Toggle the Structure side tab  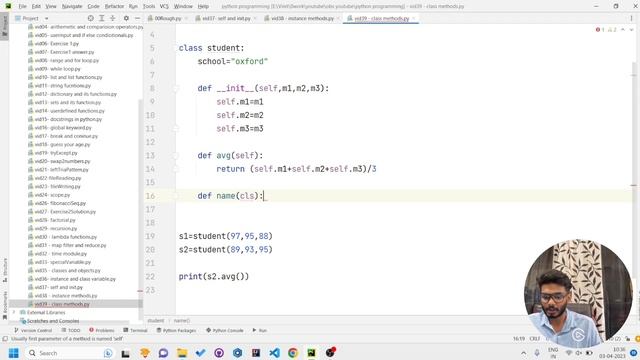(x=4, y=269)
